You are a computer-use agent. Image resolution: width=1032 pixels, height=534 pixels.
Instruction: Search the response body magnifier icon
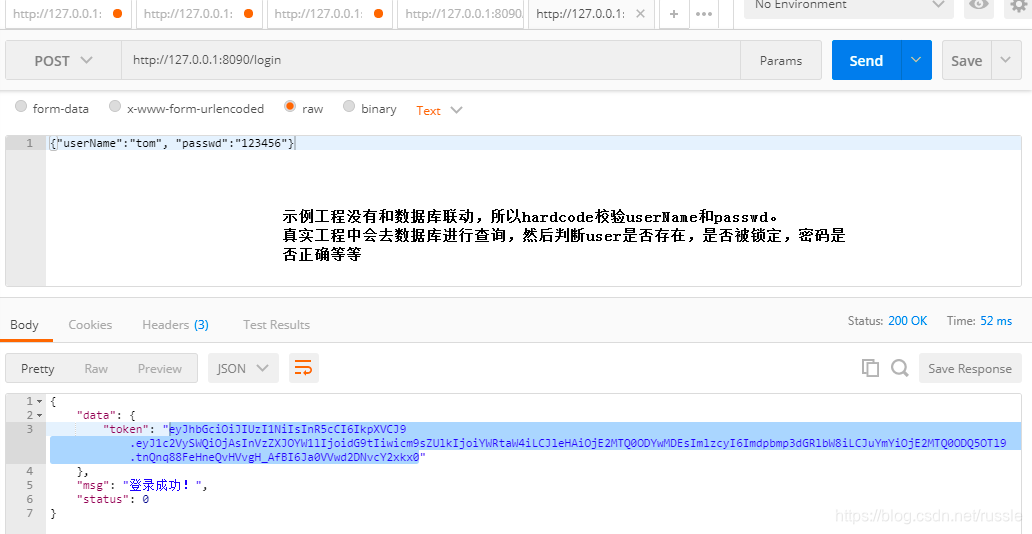pos(900,368)
